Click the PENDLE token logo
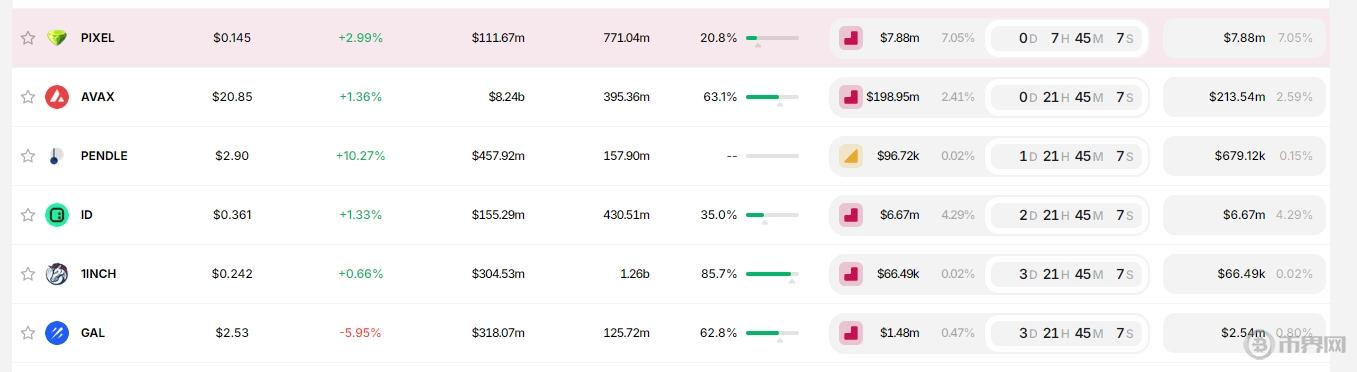1357x372 pixels. 57,156
